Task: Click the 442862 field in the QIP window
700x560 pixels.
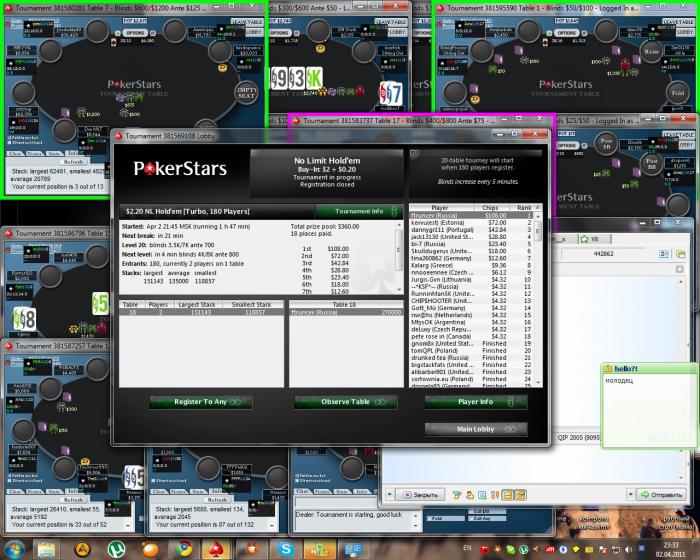Action: click(x=604, y=254)
